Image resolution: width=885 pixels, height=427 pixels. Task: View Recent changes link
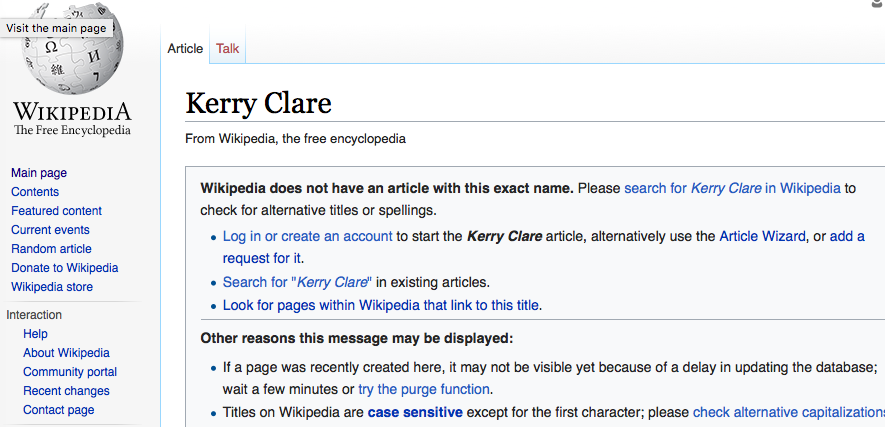[x=67, y=391]
